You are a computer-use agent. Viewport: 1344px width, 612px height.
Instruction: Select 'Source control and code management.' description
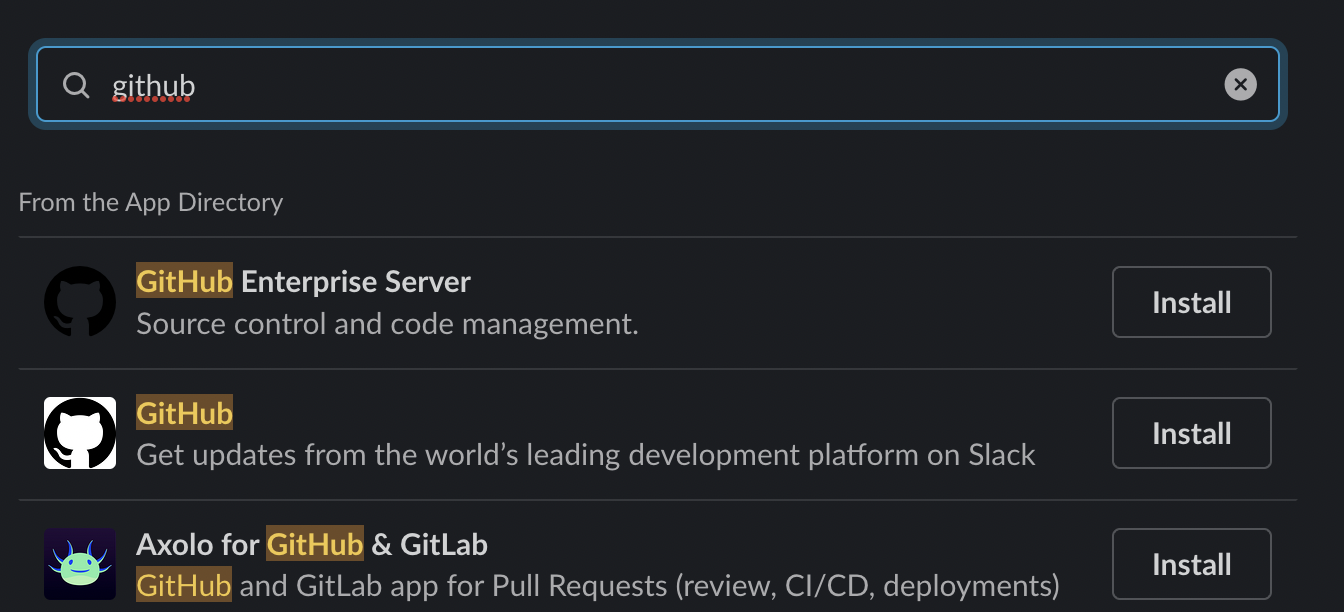tap(387, 324)
